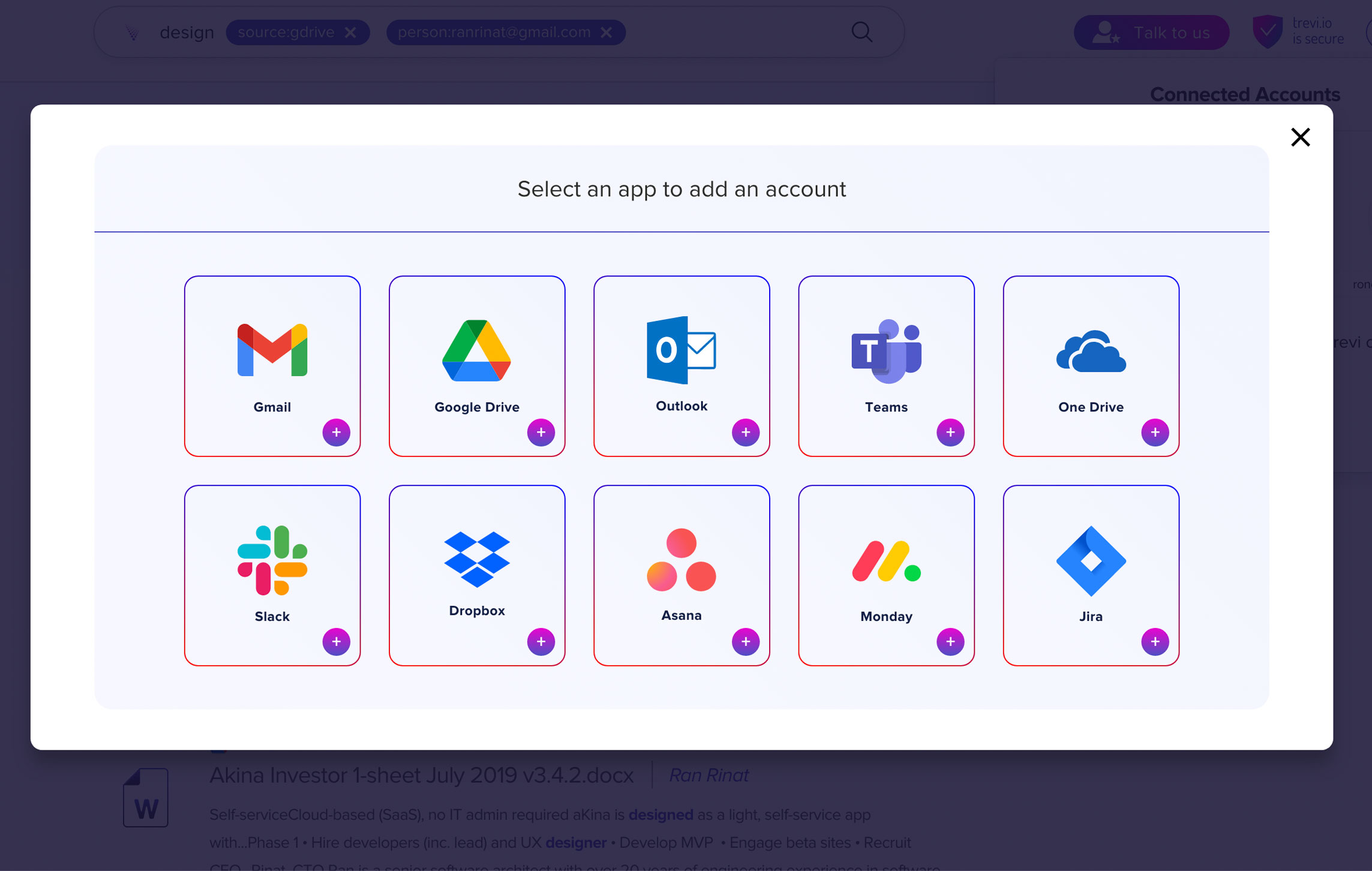Choose the Outlook app icon

(x=682, y=350)
